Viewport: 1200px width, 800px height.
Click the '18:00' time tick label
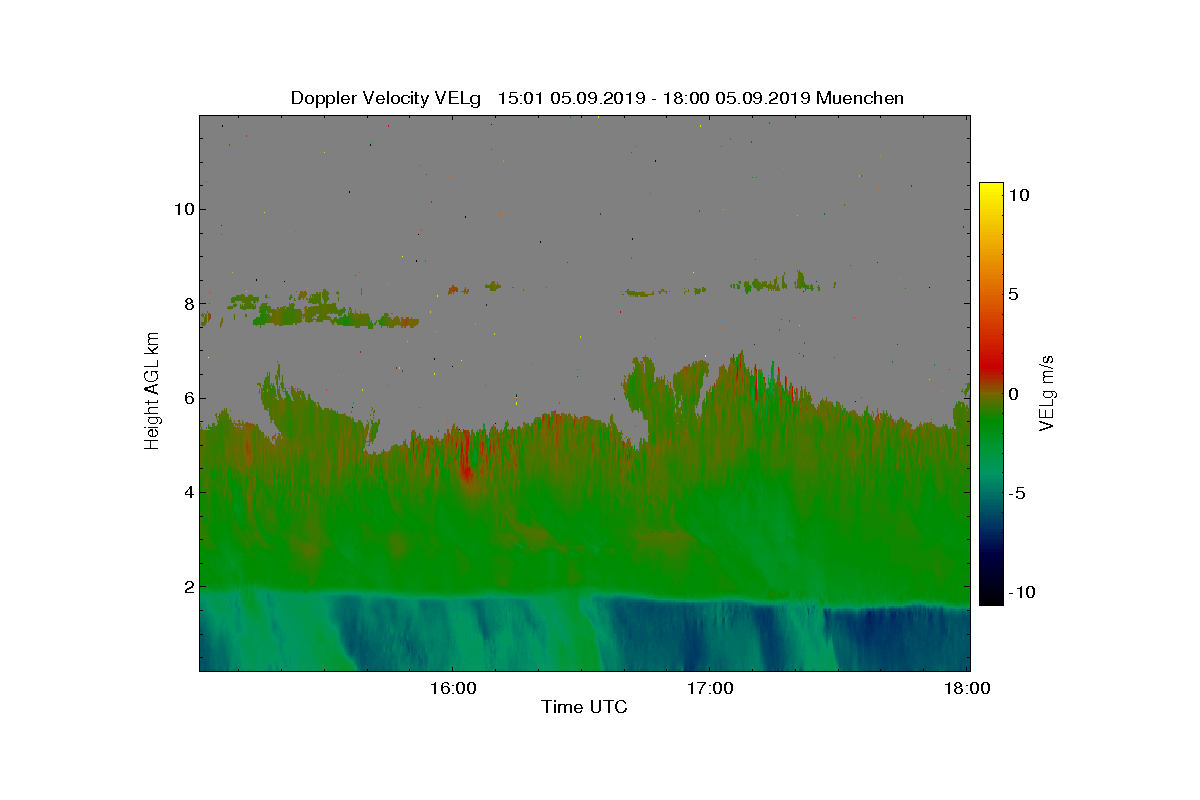tap(968, 688)
